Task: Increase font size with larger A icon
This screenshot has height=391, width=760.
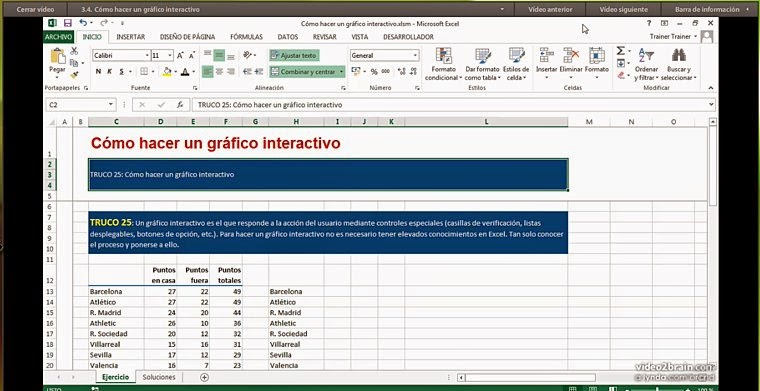Action: (180, 56)
